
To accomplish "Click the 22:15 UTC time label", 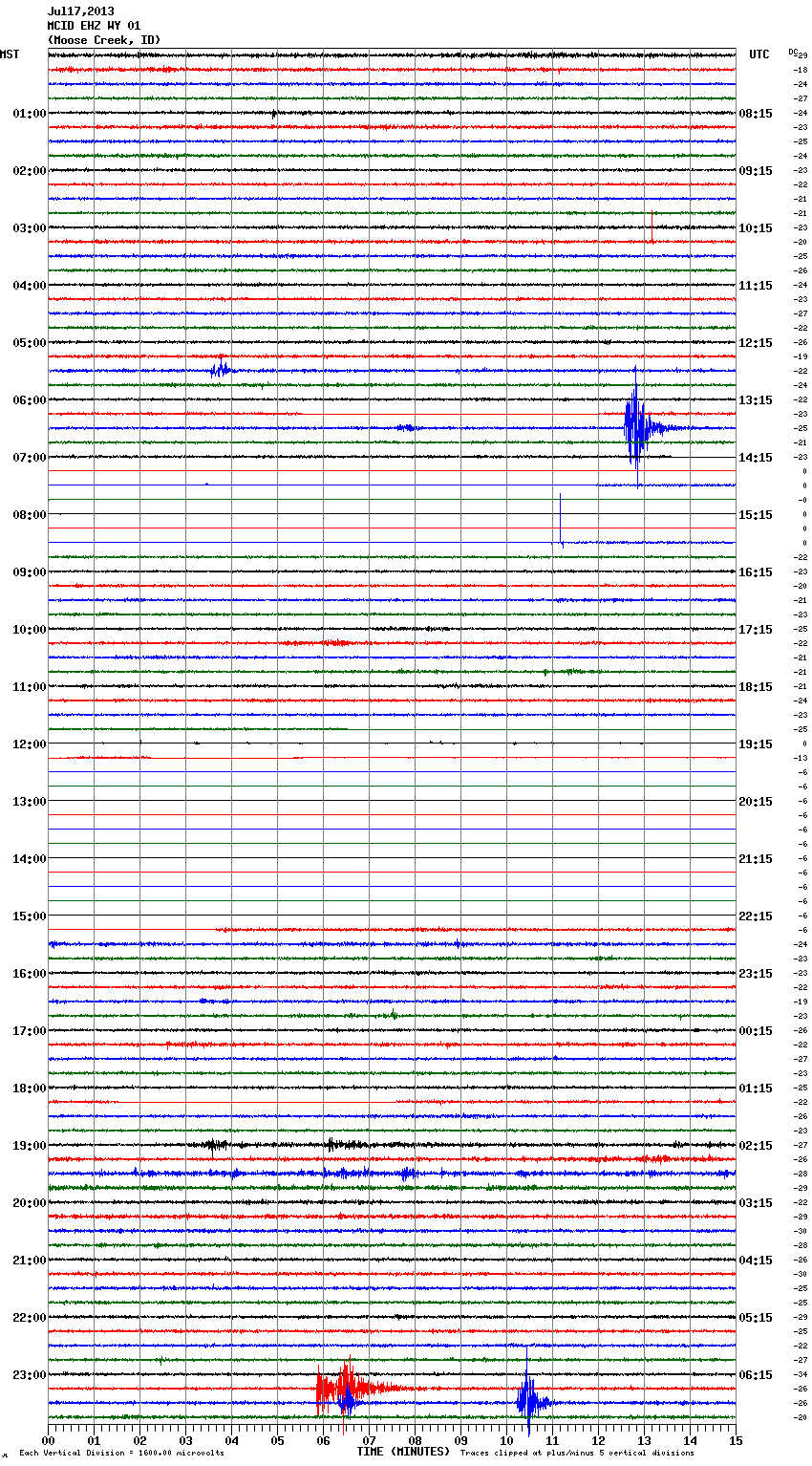I will point(756,916).
